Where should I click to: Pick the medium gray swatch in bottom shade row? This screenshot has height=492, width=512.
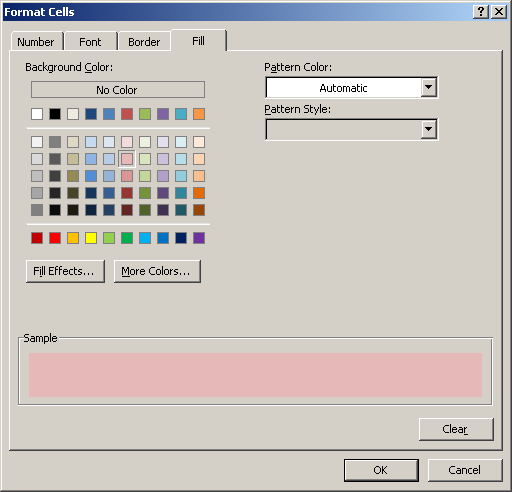click(x=37, y=210)
